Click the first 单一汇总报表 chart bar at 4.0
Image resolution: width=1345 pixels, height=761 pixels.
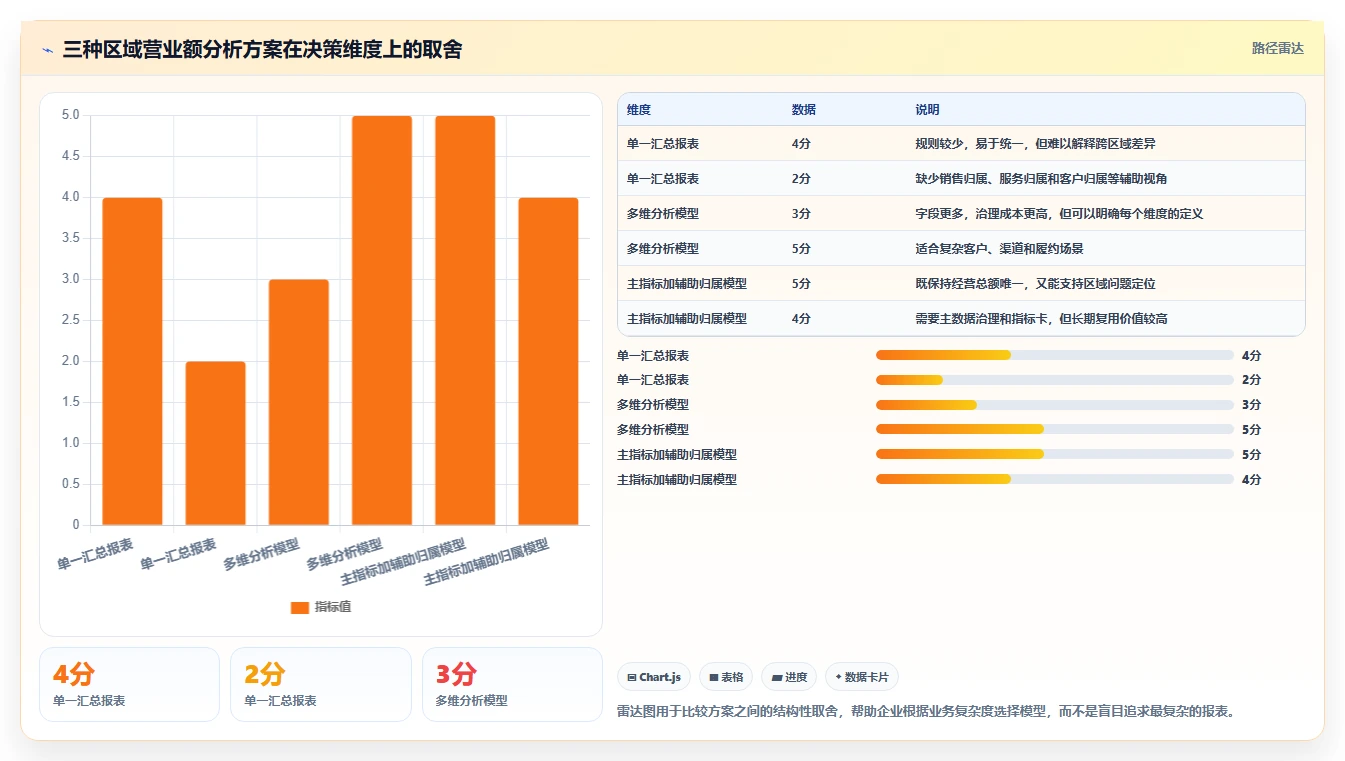click(x=132, y=361)
